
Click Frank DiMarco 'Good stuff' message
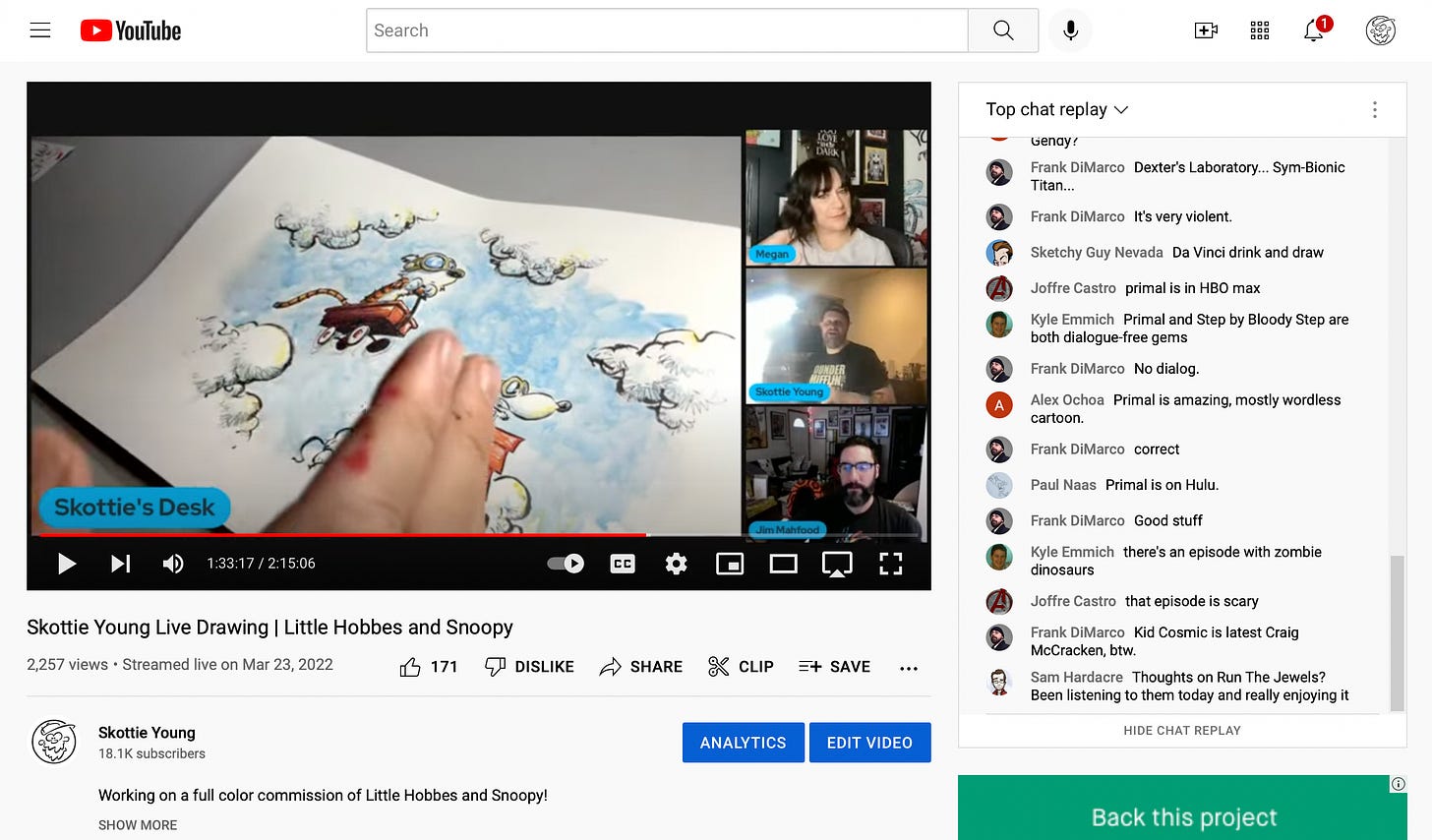pyautogui.click(x=1168, y=521)
